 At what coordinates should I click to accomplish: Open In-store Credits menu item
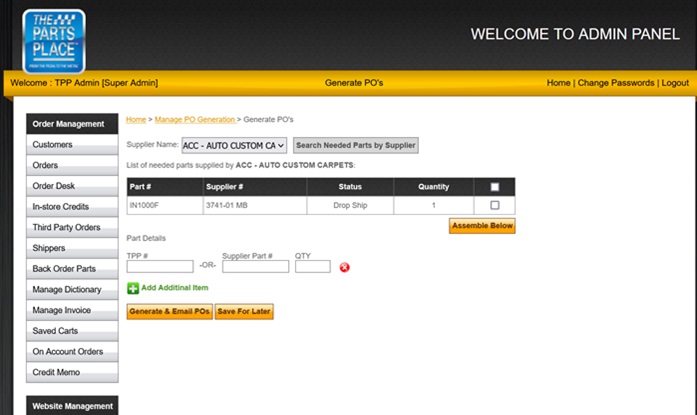pyautogui.click(x=61, y=207)
